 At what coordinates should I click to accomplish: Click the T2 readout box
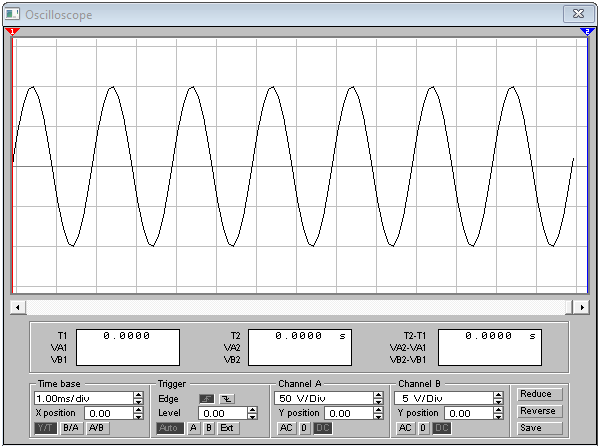point(300,347)
